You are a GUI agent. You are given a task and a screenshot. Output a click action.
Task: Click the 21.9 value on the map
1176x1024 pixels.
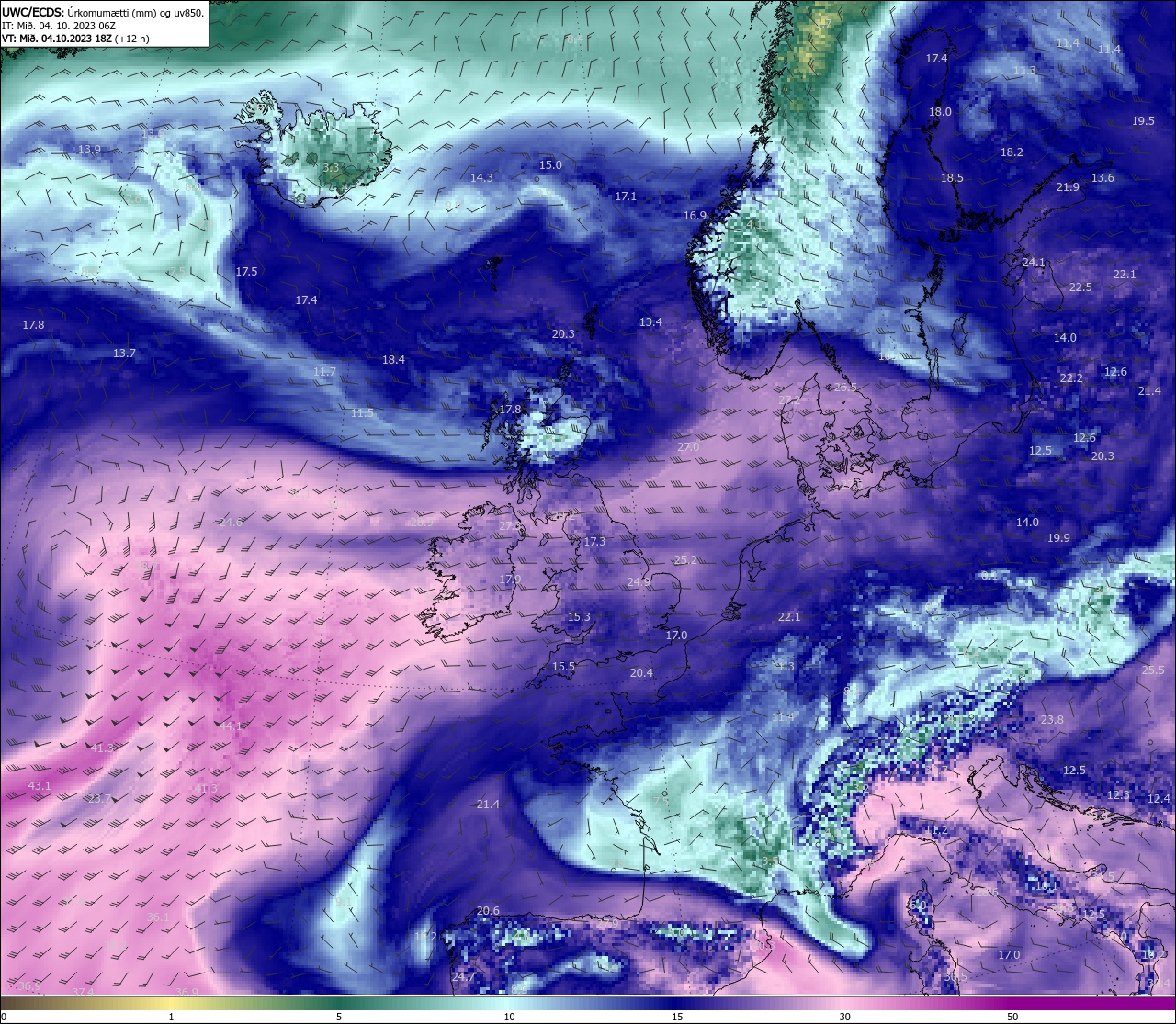(x=1068, y=187)
